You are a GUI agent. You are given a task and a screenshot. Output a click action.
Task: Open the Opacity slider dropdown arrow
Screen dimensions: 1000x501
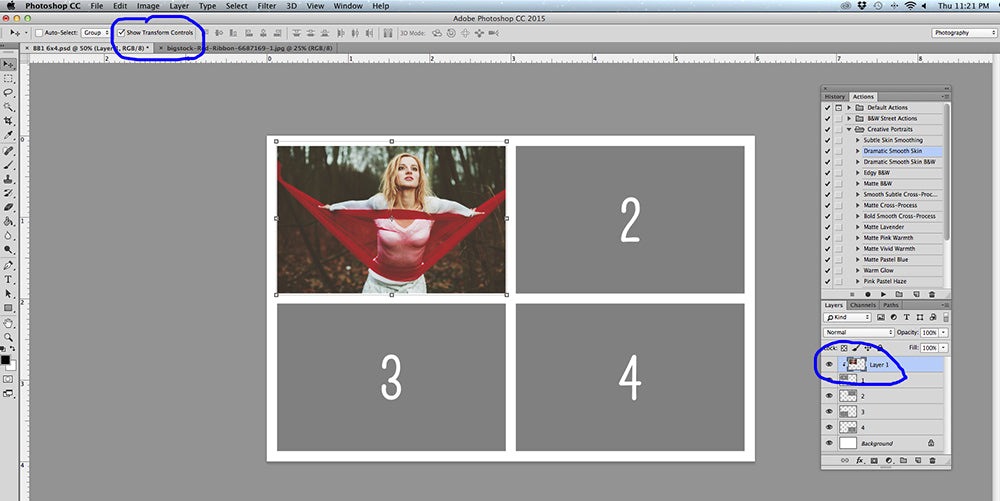tap(944, 333)
